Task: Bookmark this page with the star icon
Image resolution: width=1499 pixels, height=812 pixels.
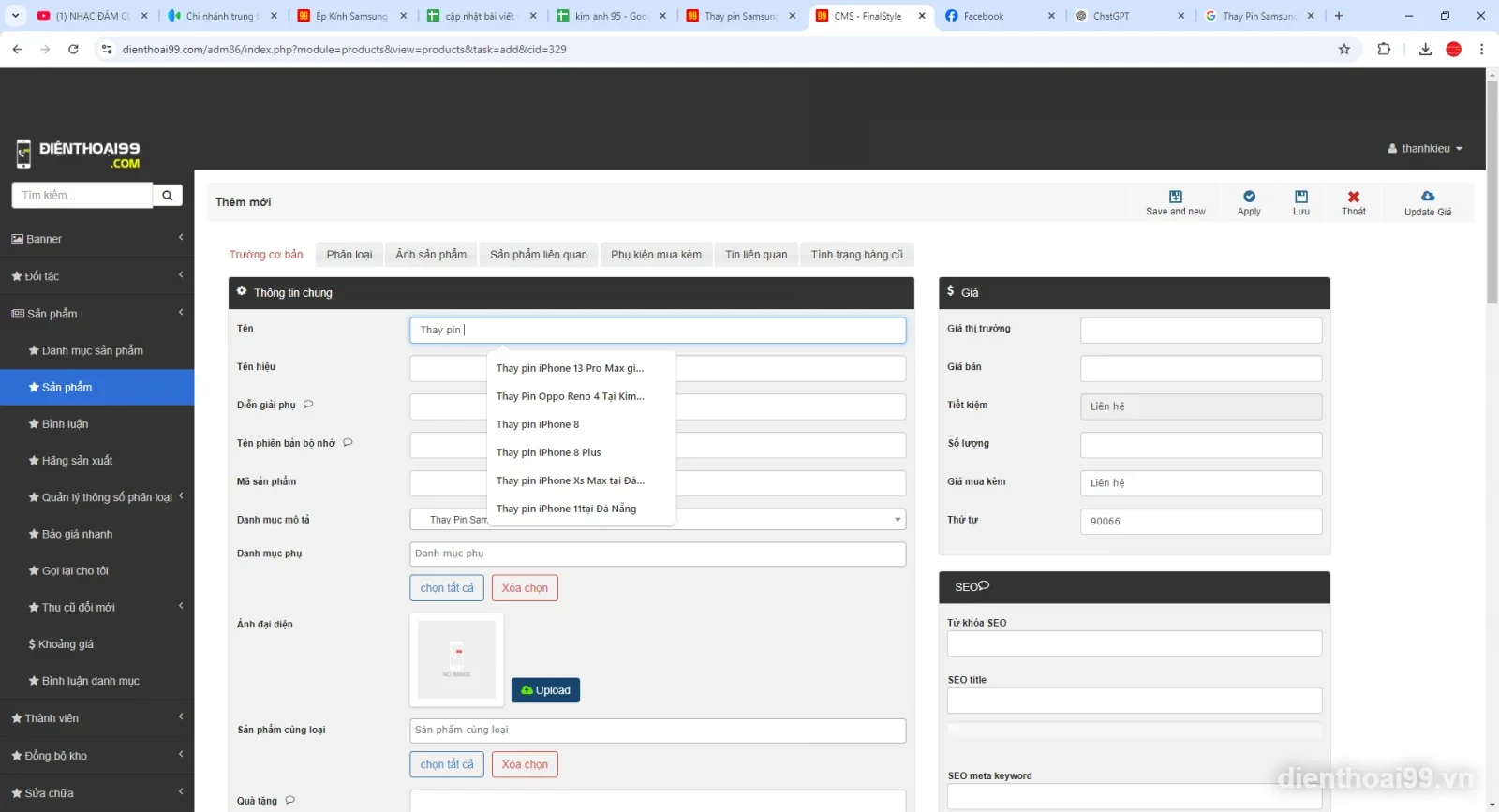Action: [x=1344, y=50]
